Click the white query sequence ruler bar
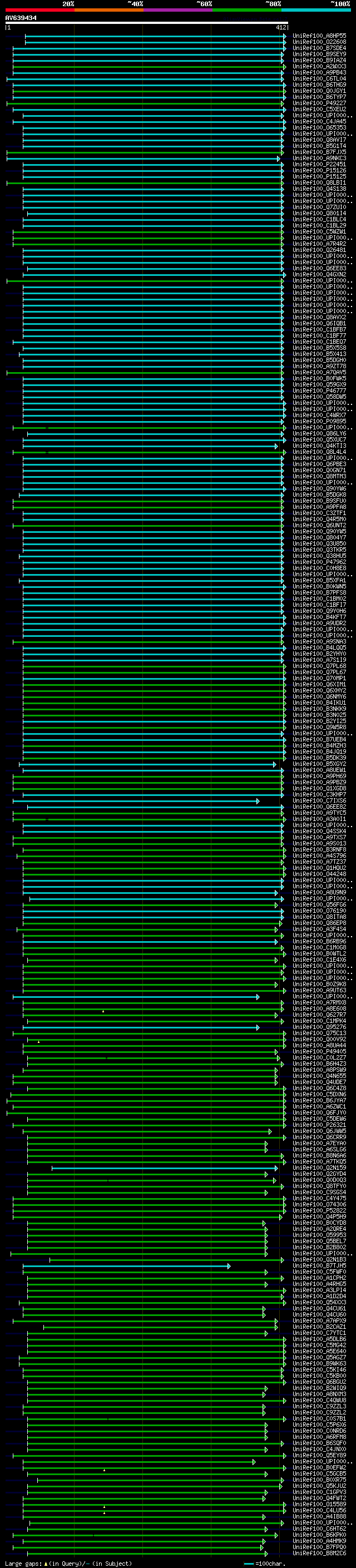 147,22
